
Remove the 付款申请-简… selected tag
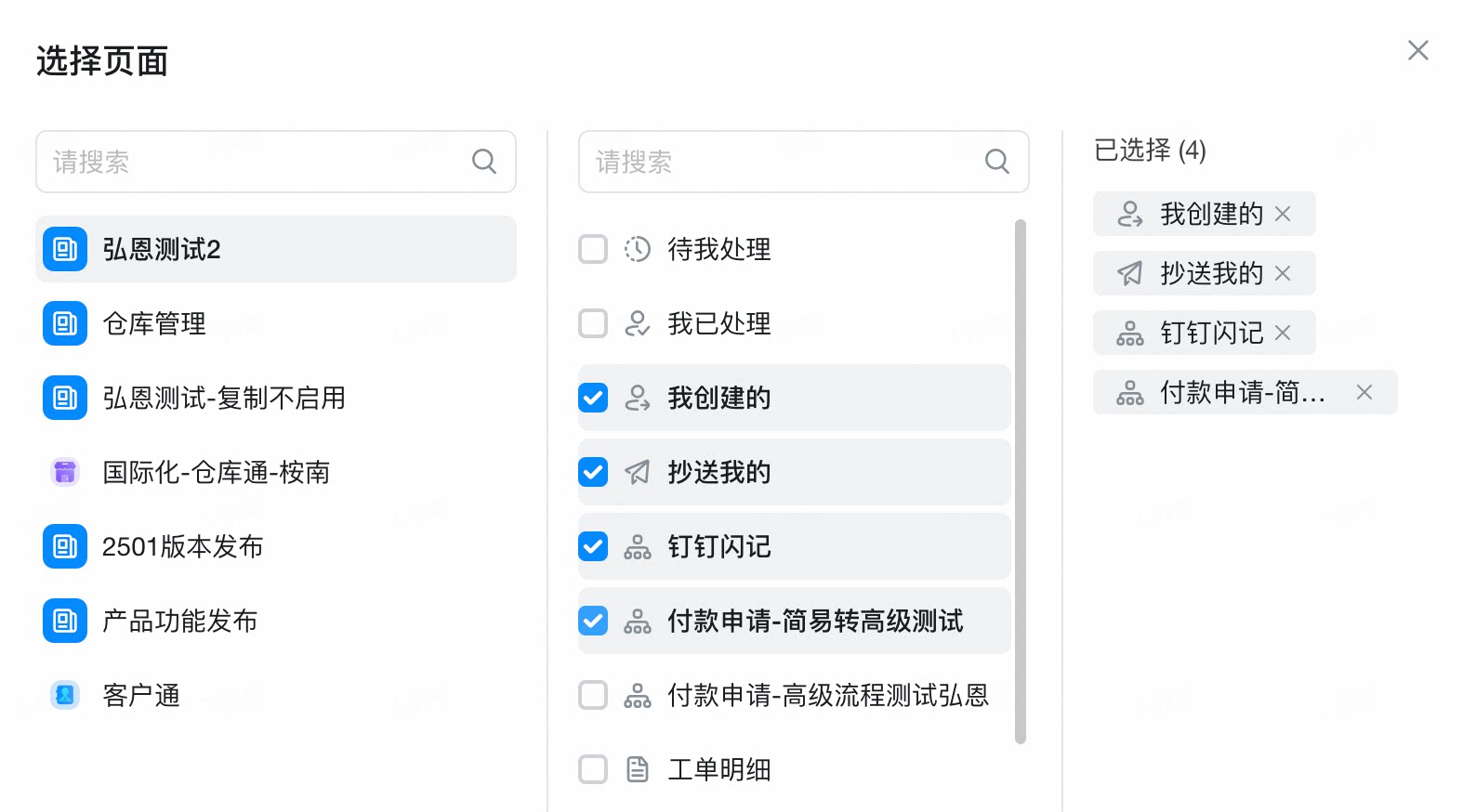pos(1364,392)
